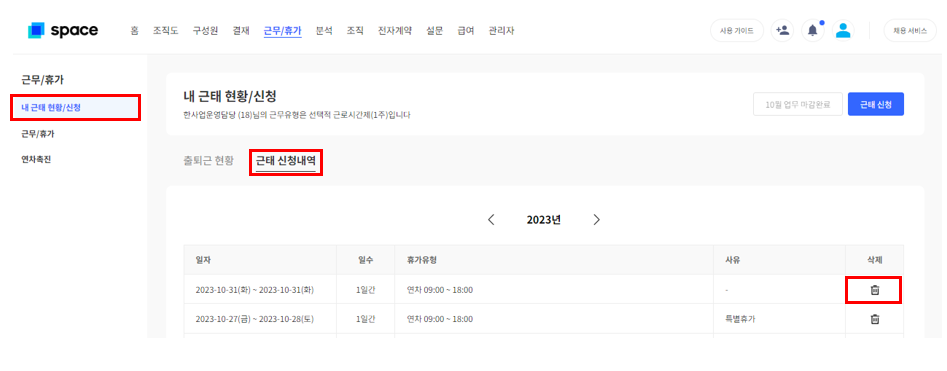The height and width of the screenshot is (371, 947).
Task: Open the 분석 menu
Action: (x=324, y=30)
